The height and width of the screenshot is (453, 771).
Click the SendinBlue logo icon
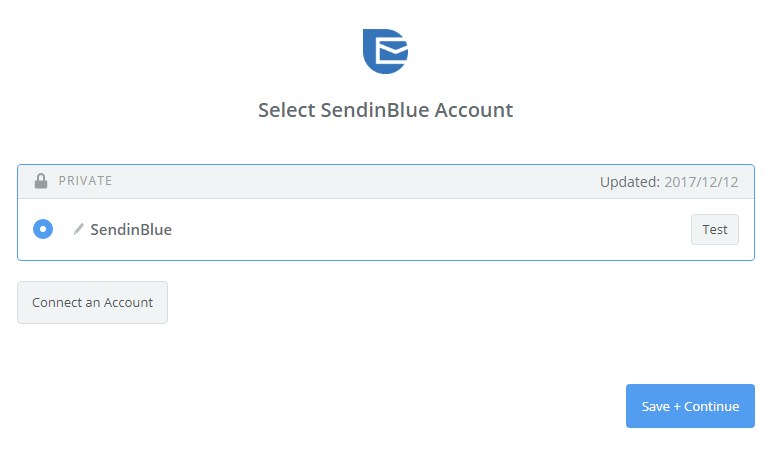coord(385,50)
